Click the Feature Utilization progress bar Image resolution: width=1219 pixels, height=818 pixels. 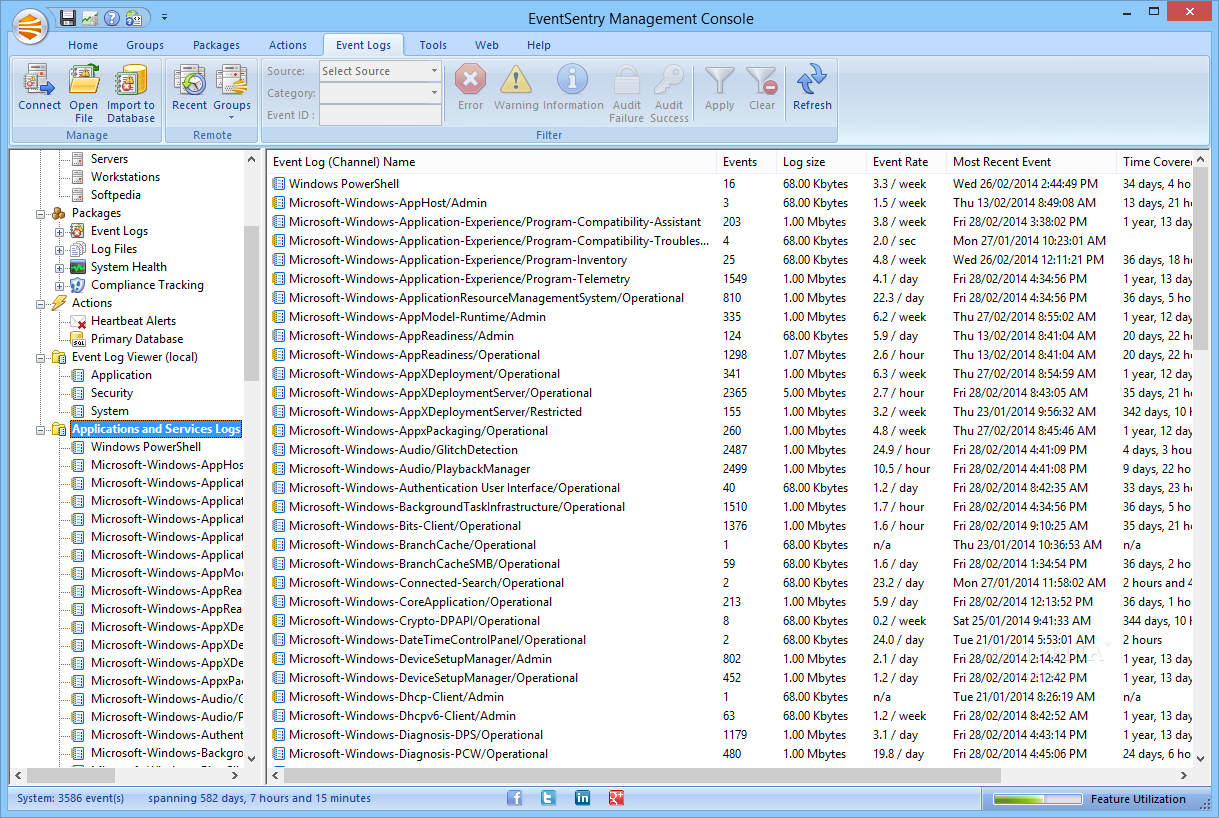[x=1037, y=799]
